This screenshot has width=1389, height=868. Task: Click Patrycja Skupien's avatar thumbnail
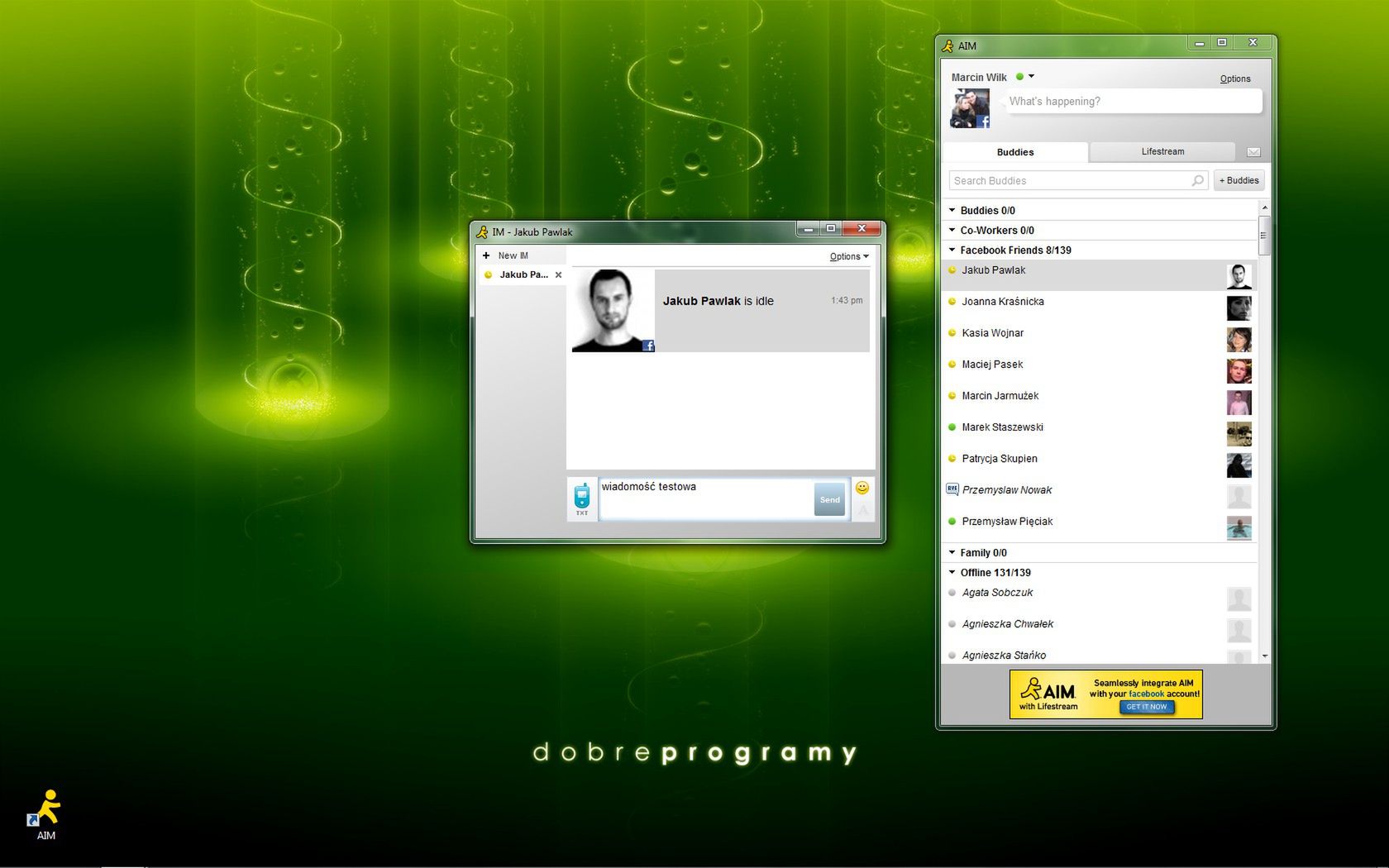[x=1239, y=465]
